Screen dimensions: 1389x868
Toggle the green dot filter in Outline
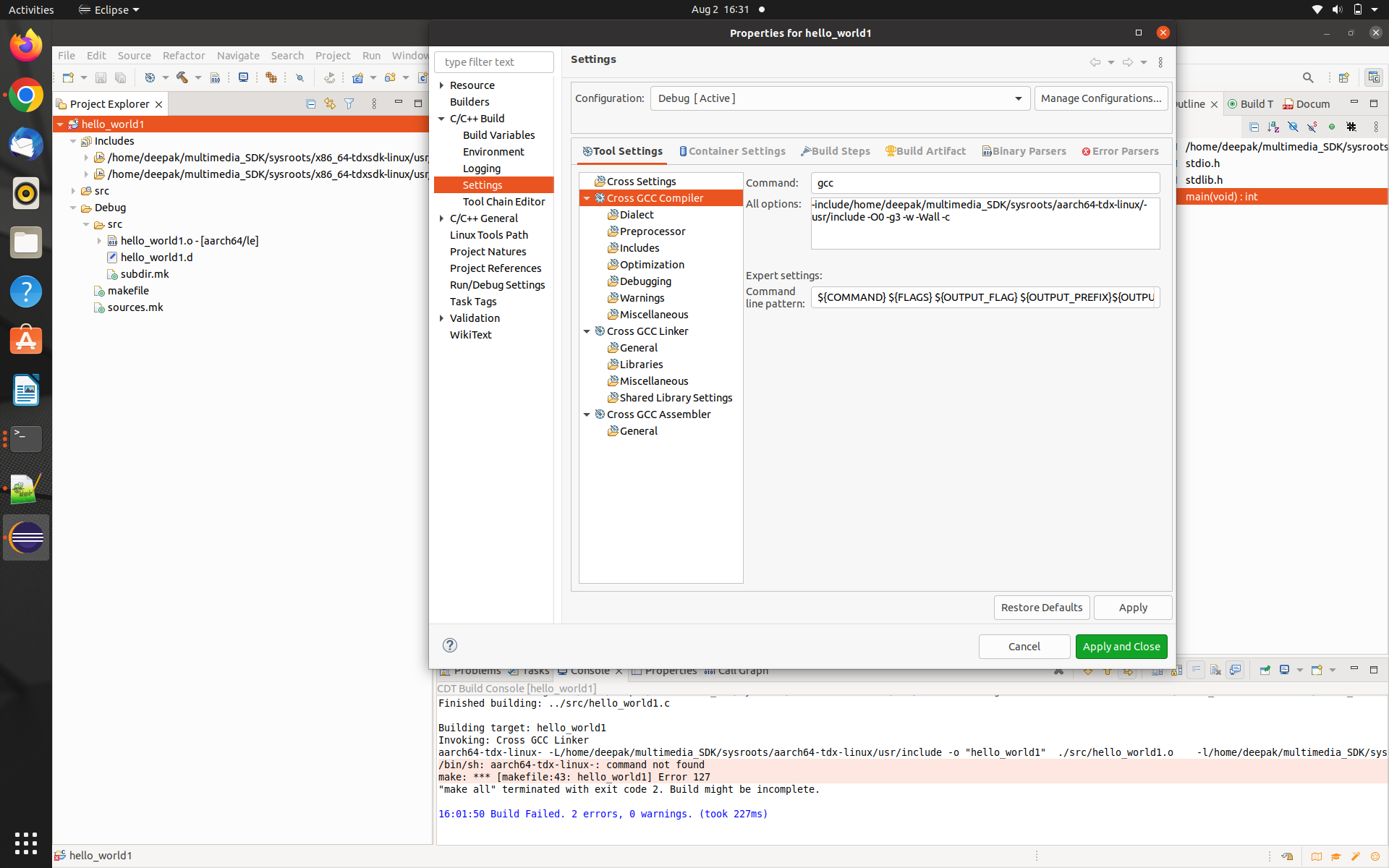1331,127
